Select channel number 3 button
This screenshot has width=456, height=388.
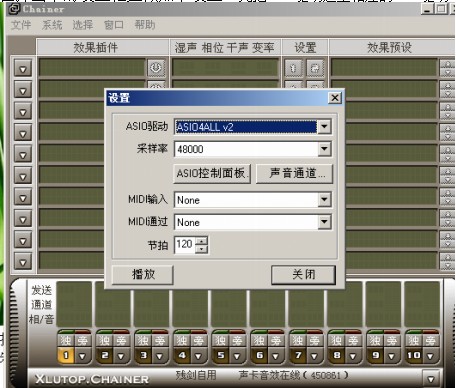click(143, 355)
